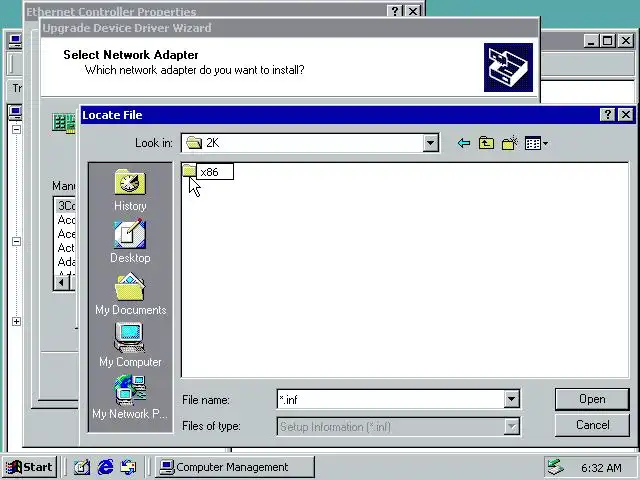640x480 pixels.
Task: Click the Upgrade Device Driver Wizard hardware icon
Action: coord(508,67)
